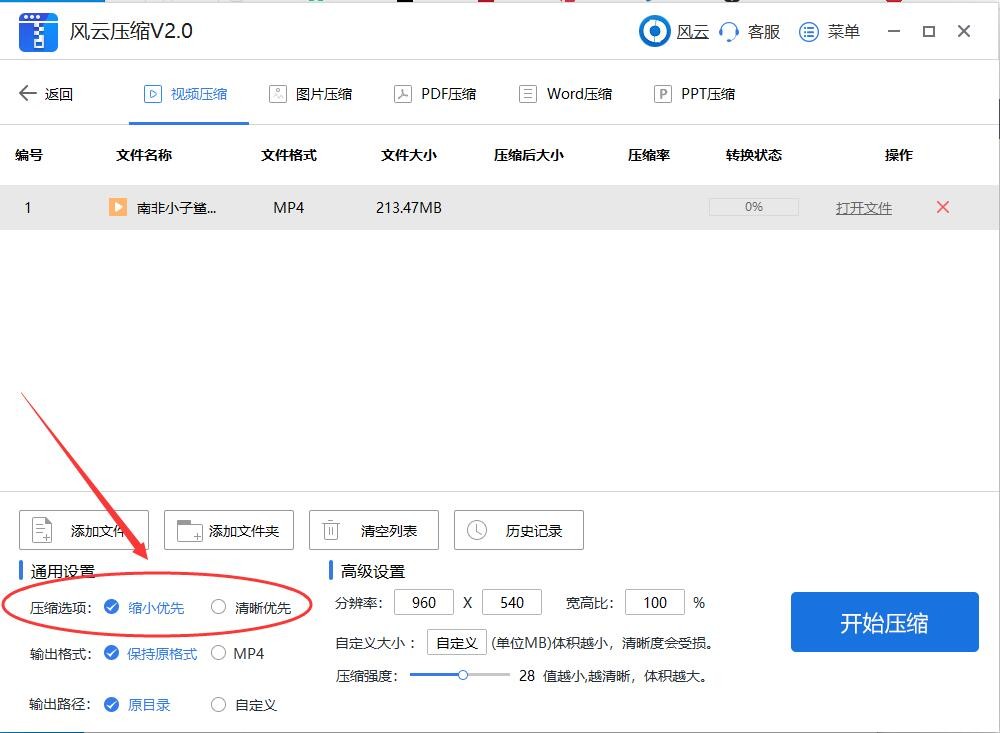The height and width of the screenshot is (733, 1000).
Task: Open the 自定义 custom size selector
Action: pyautogui.click(x=456, y=642)
